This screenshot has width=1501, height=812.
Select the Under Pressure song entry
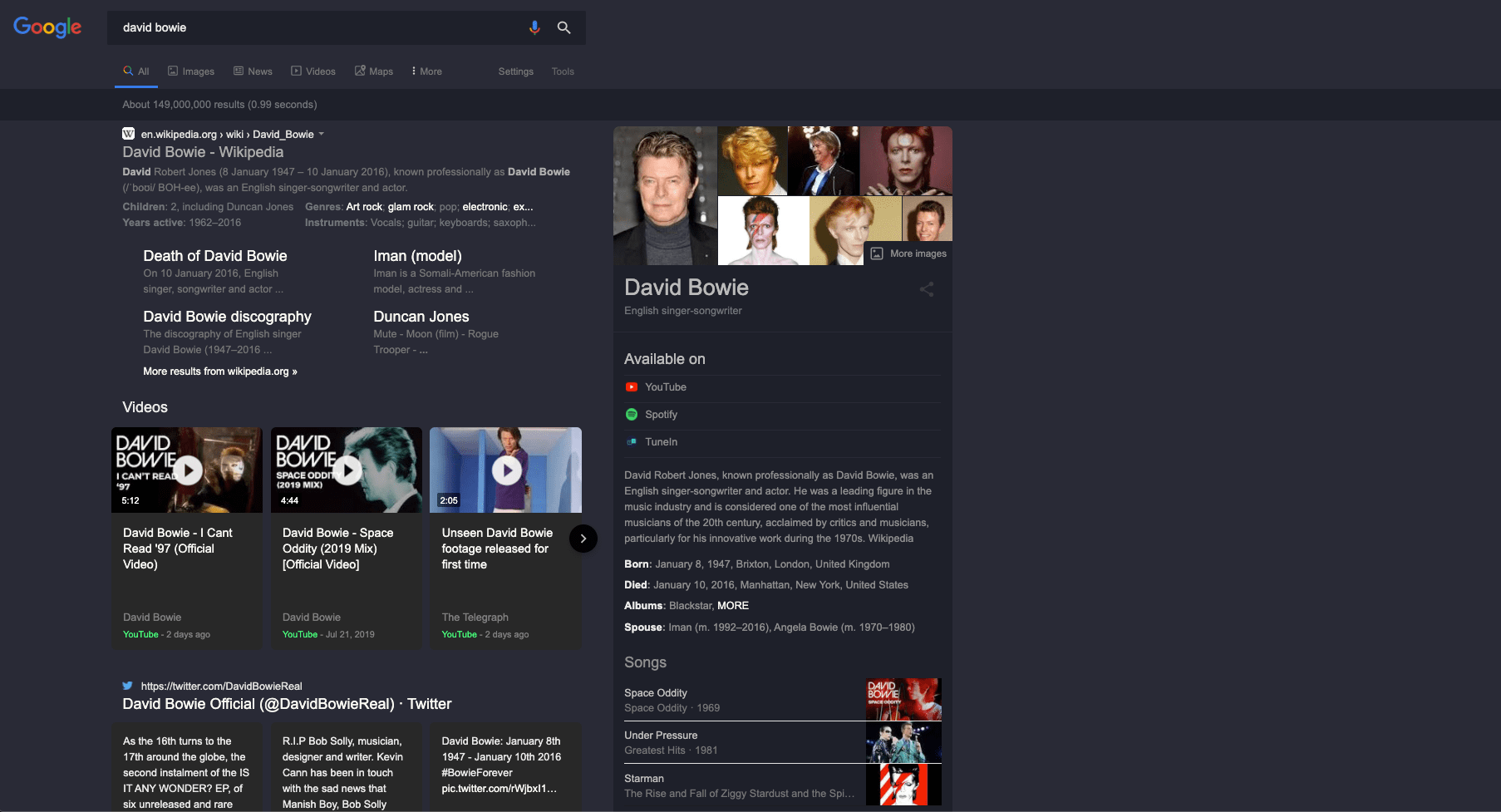point(783,742)
